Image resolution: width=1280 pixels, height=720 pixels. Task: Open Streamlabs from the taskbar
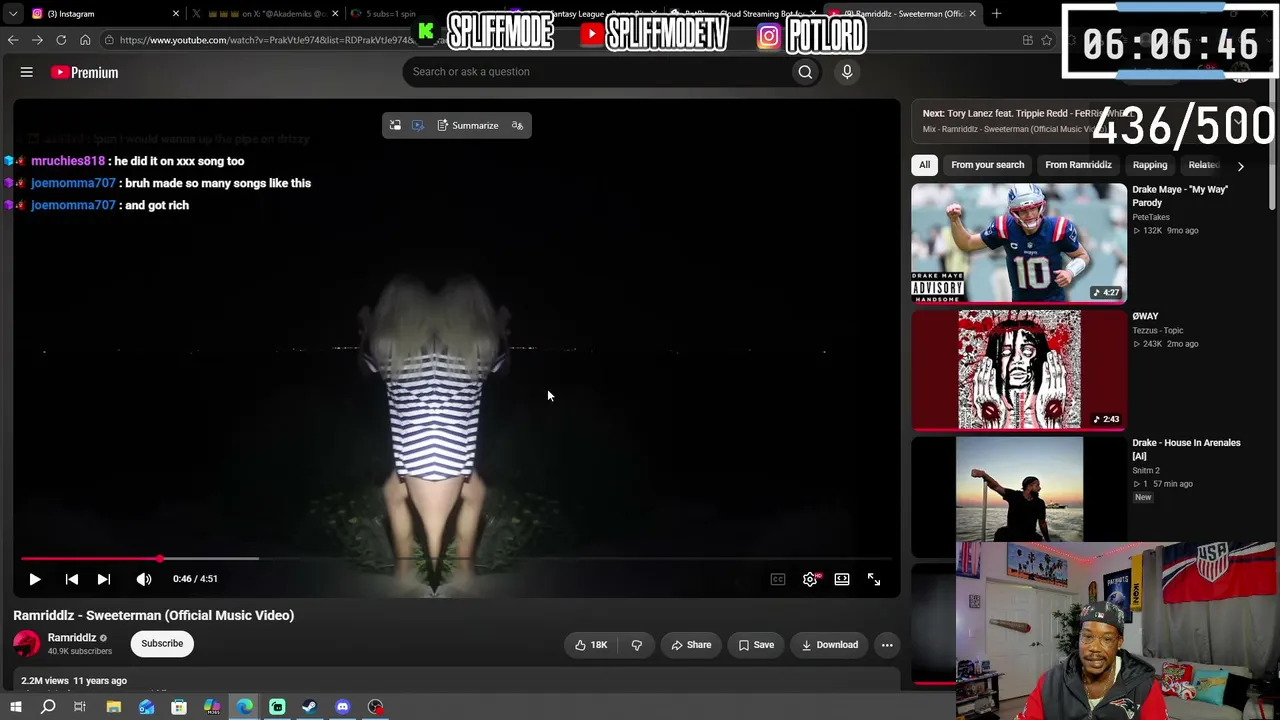pyautogui.click(x=277, y=707)
